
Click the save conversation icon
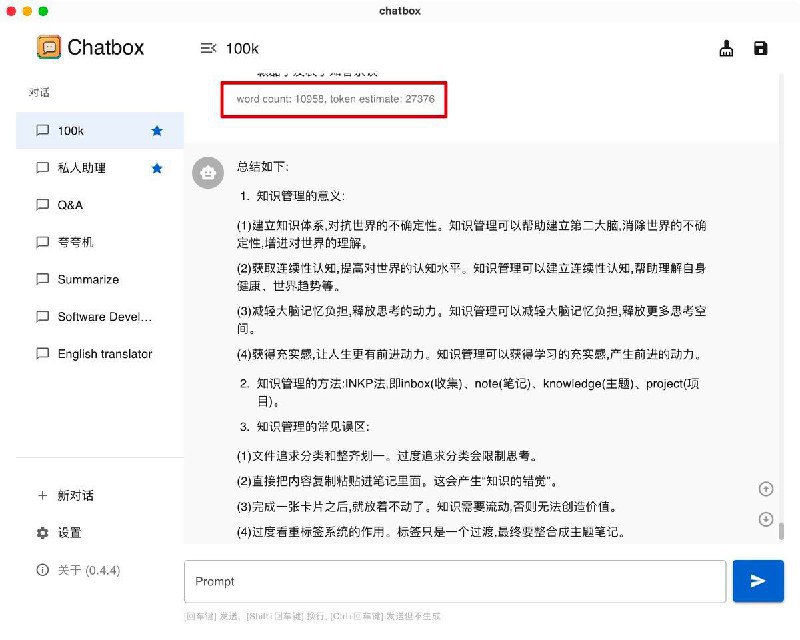760,48
